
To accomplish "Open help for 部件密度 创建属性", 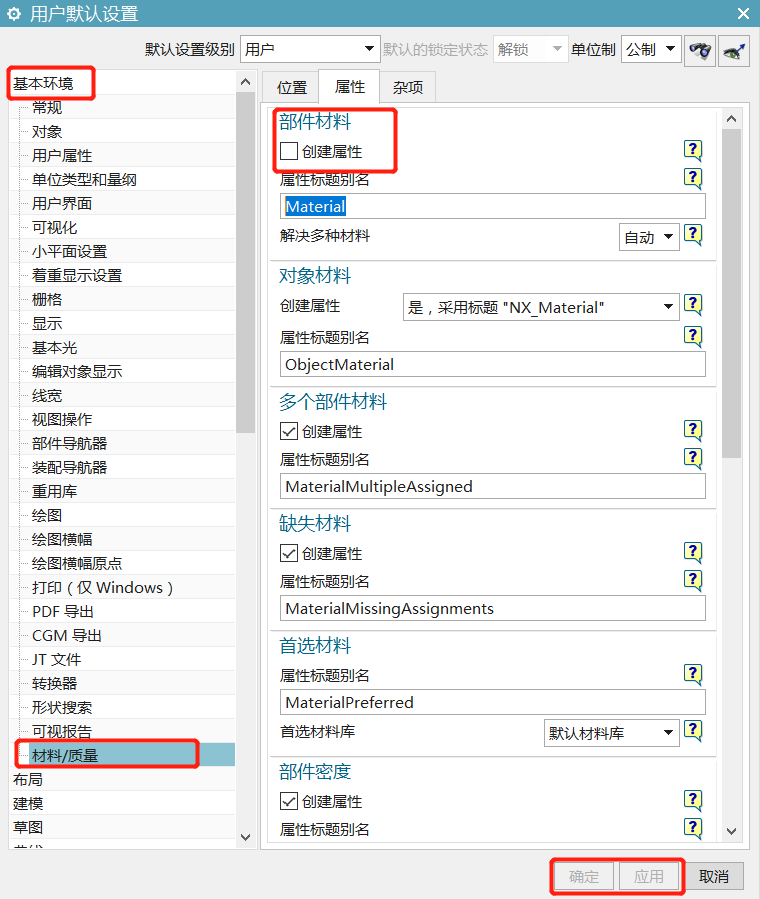I will 693,801.
